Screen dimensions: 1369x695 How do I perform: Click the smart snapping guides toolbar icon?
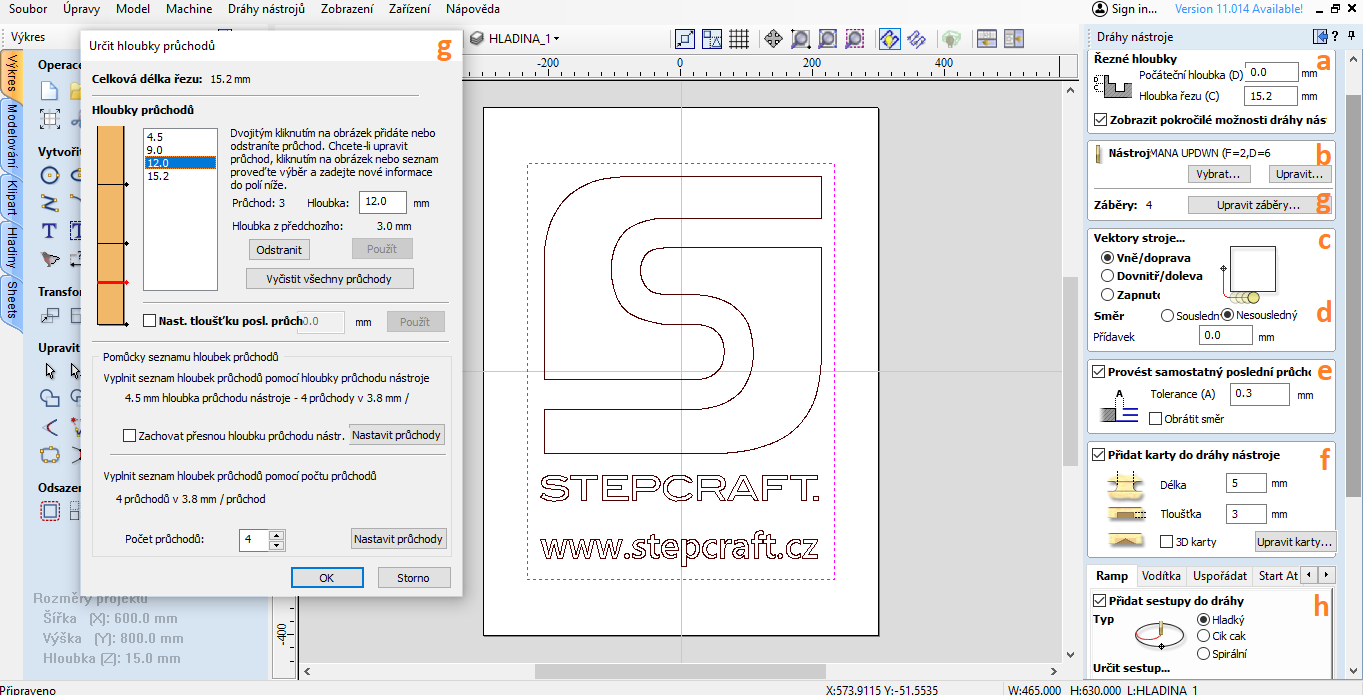click(712, 39)
